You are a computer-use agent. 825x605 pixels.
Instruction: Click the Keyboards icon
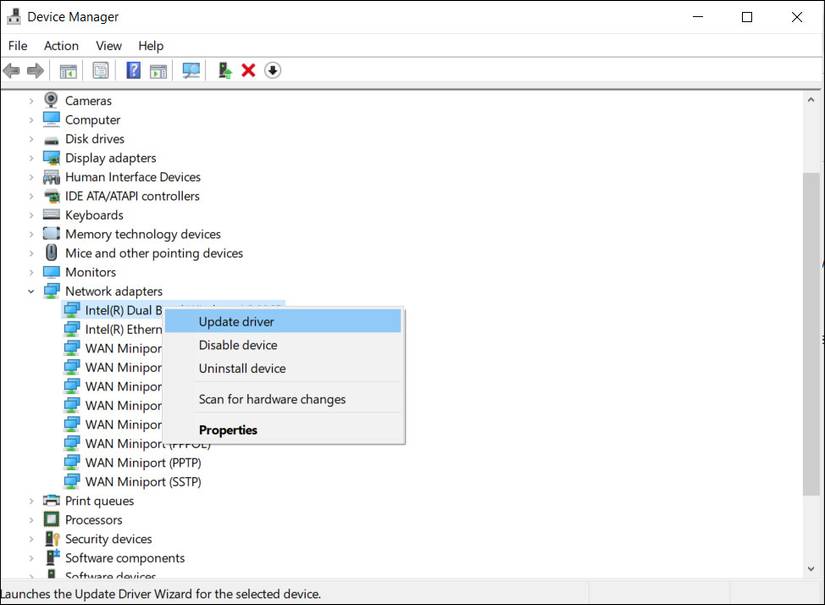51,215
